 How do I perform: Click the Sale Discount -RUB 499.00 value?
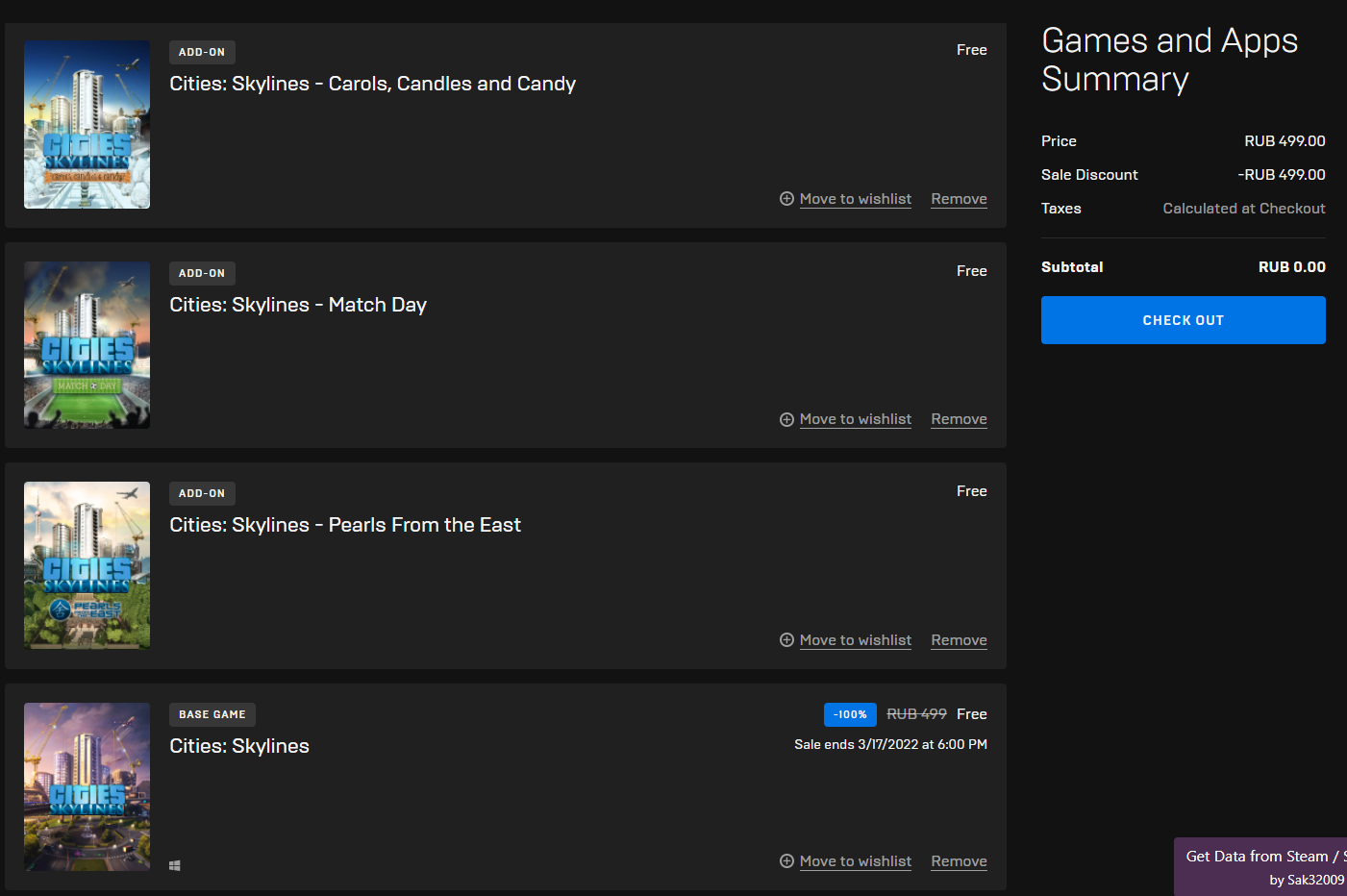(x=1281, y=175)
